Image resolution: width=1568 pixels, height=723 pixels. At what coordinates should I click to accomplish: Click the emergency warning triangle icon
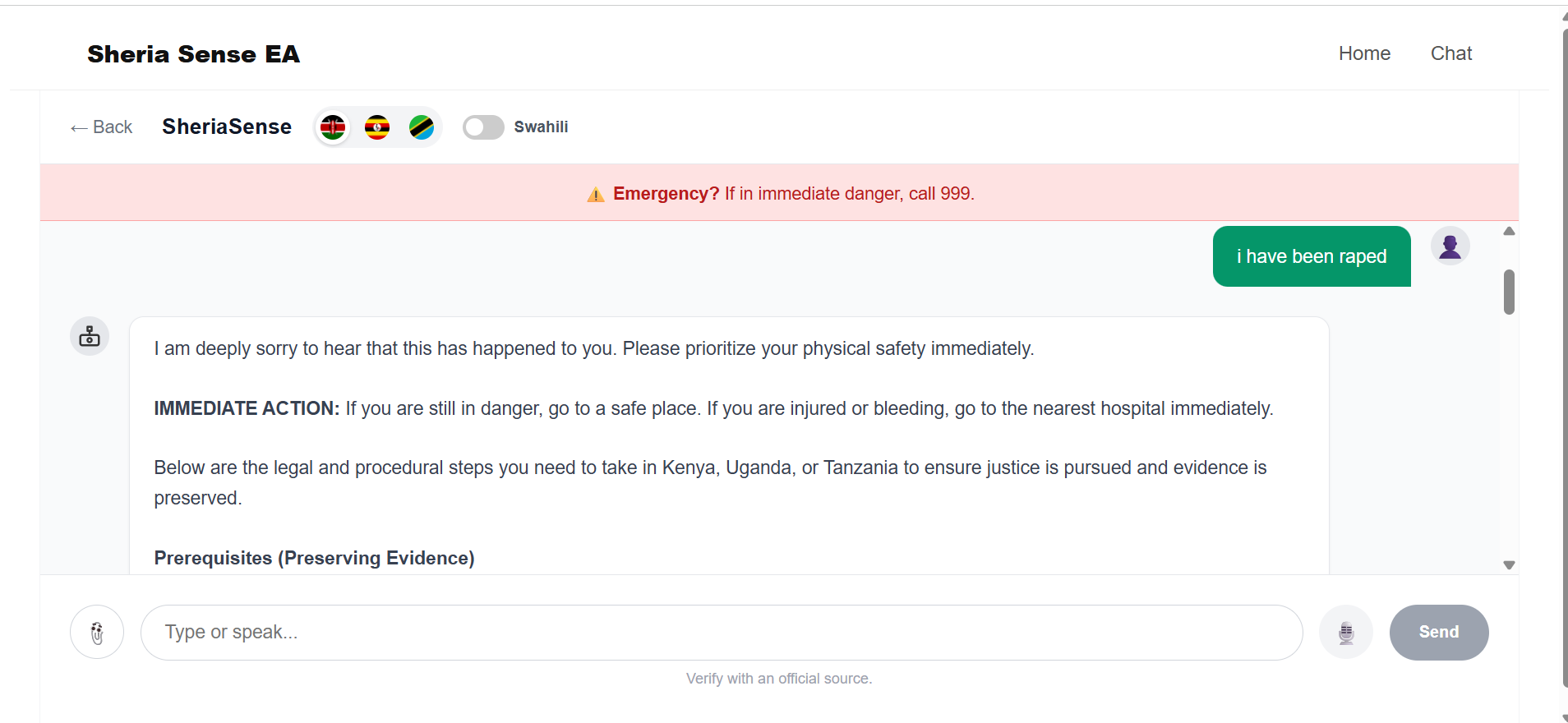click(596, 195)
